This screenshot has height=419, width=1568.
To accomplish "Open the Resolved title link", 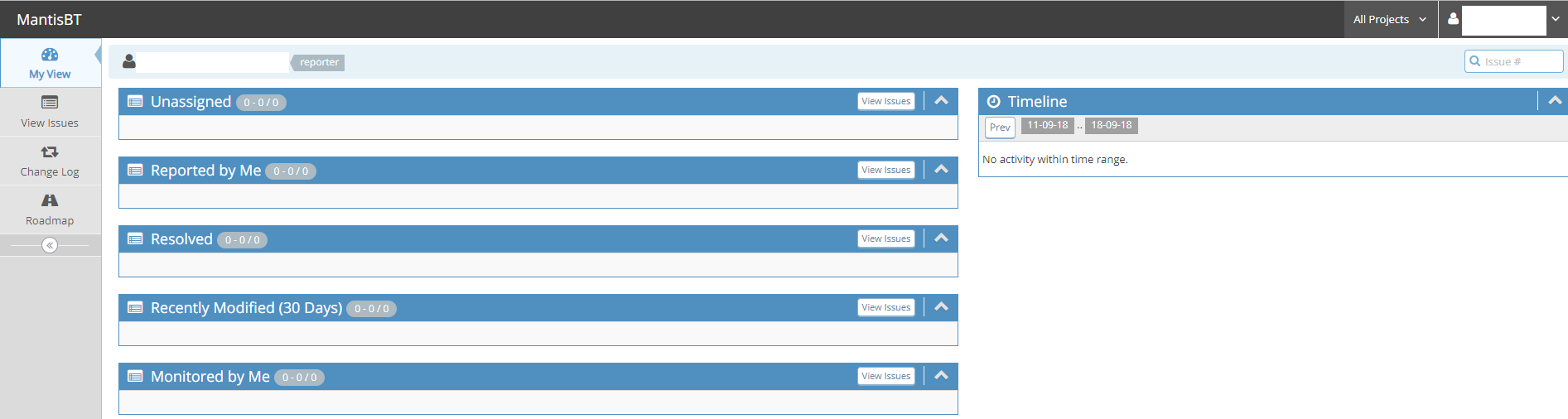I will (x=181, y=238).
